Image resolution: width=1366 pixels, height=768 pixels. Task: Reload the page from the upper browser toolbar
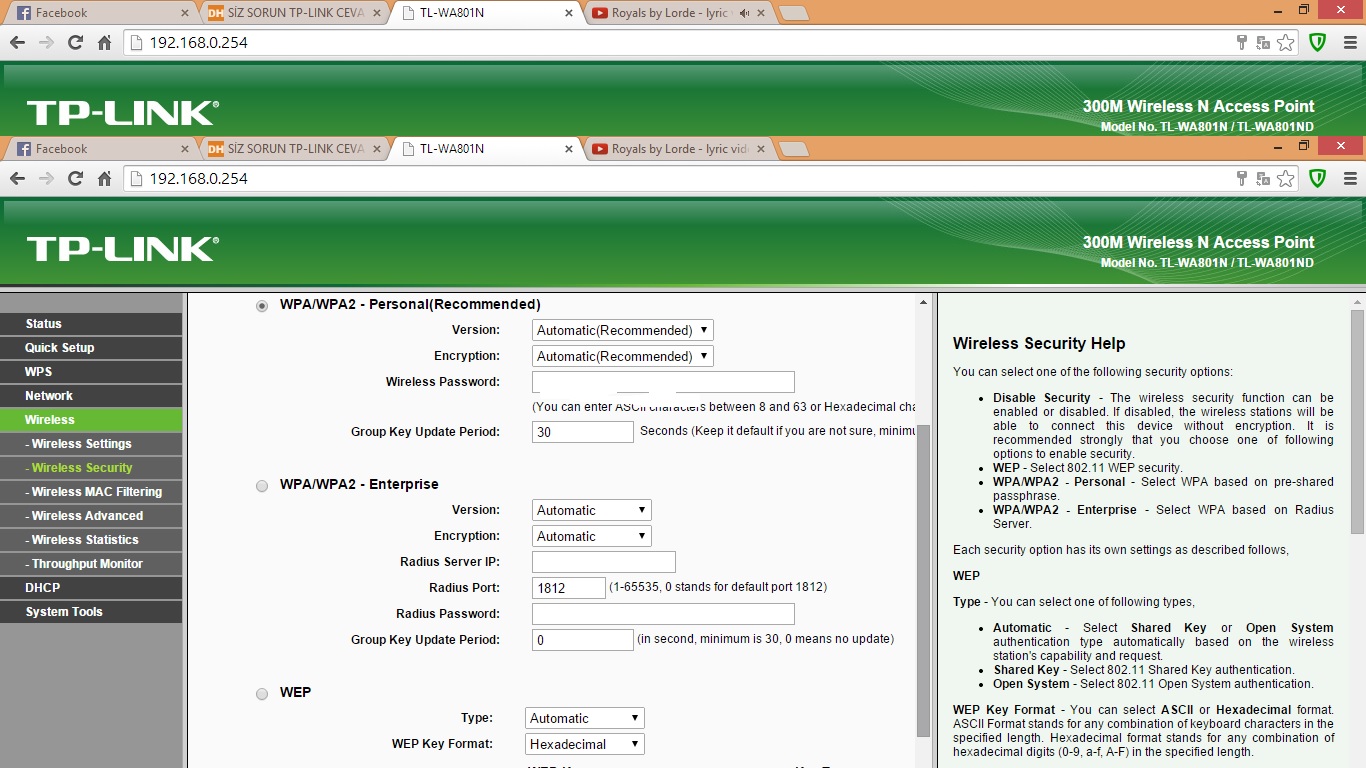point(75,43)
